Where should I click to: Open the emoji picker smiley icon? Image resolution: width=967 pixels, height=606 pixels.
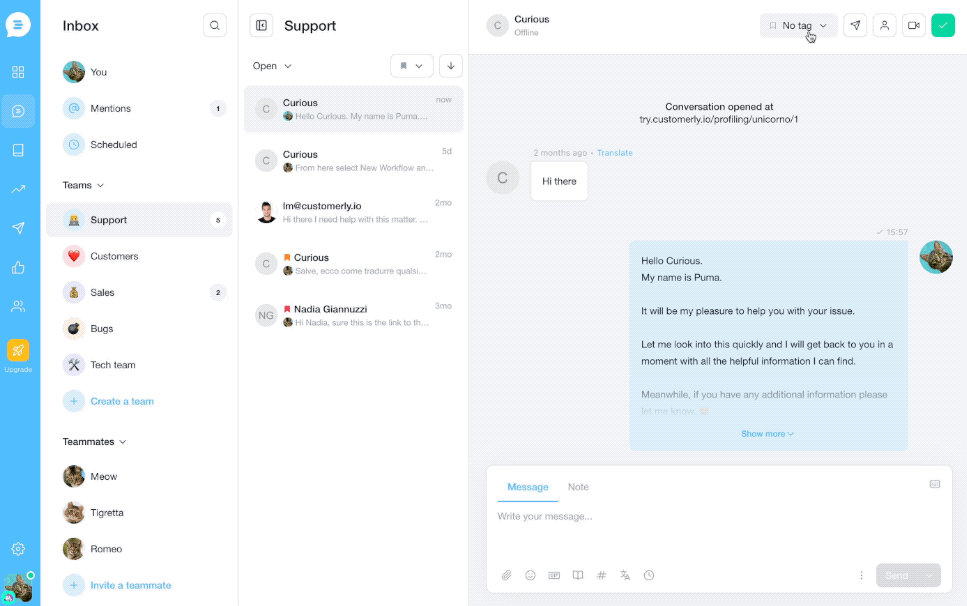pos(530,575)
